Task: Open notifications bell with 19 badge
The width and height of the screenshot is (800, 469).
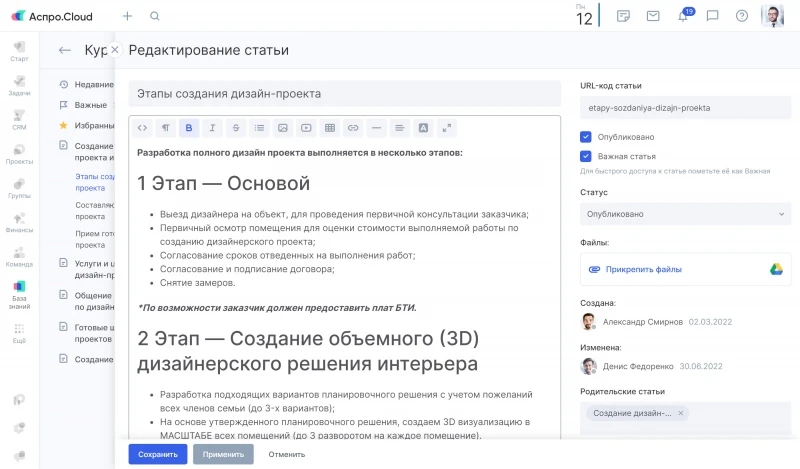Action: point(683,16)
